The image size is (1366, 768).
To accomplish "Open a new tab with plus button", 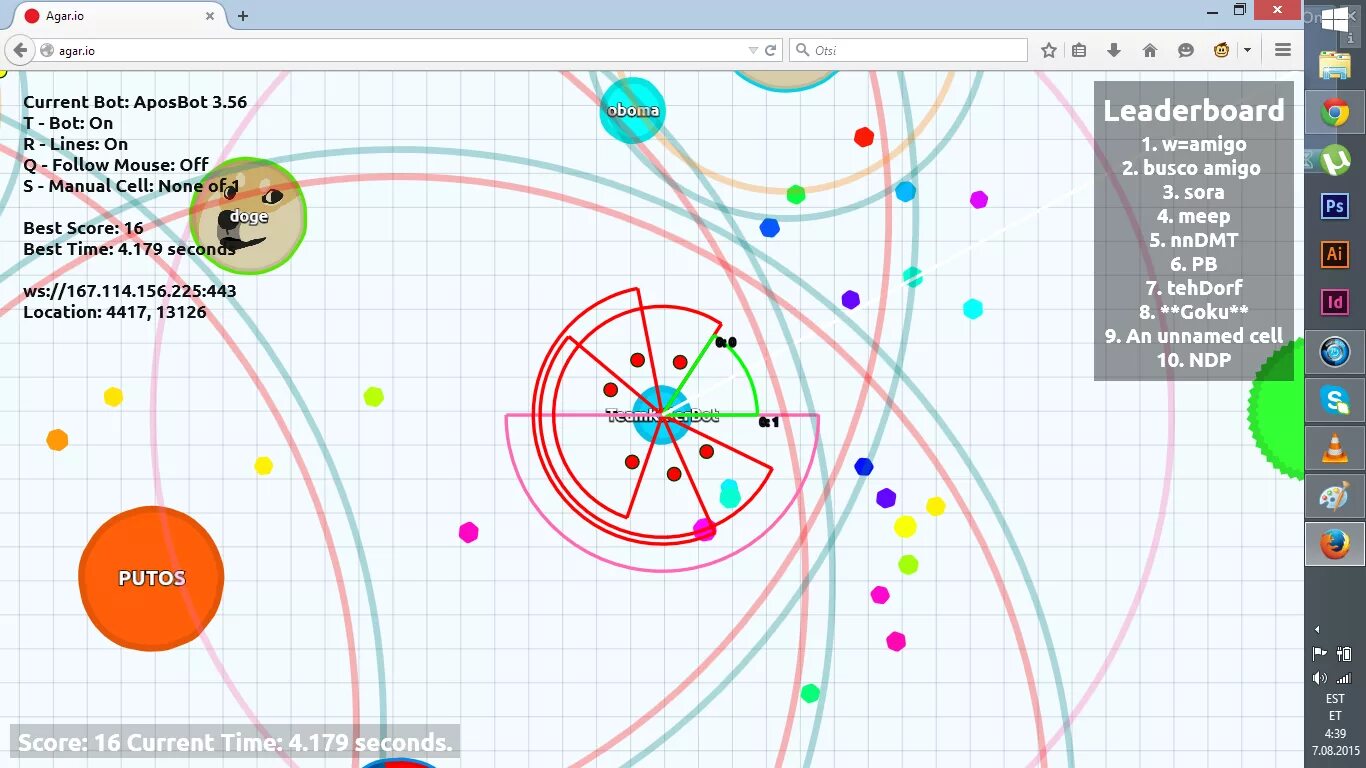I will 243,16.
